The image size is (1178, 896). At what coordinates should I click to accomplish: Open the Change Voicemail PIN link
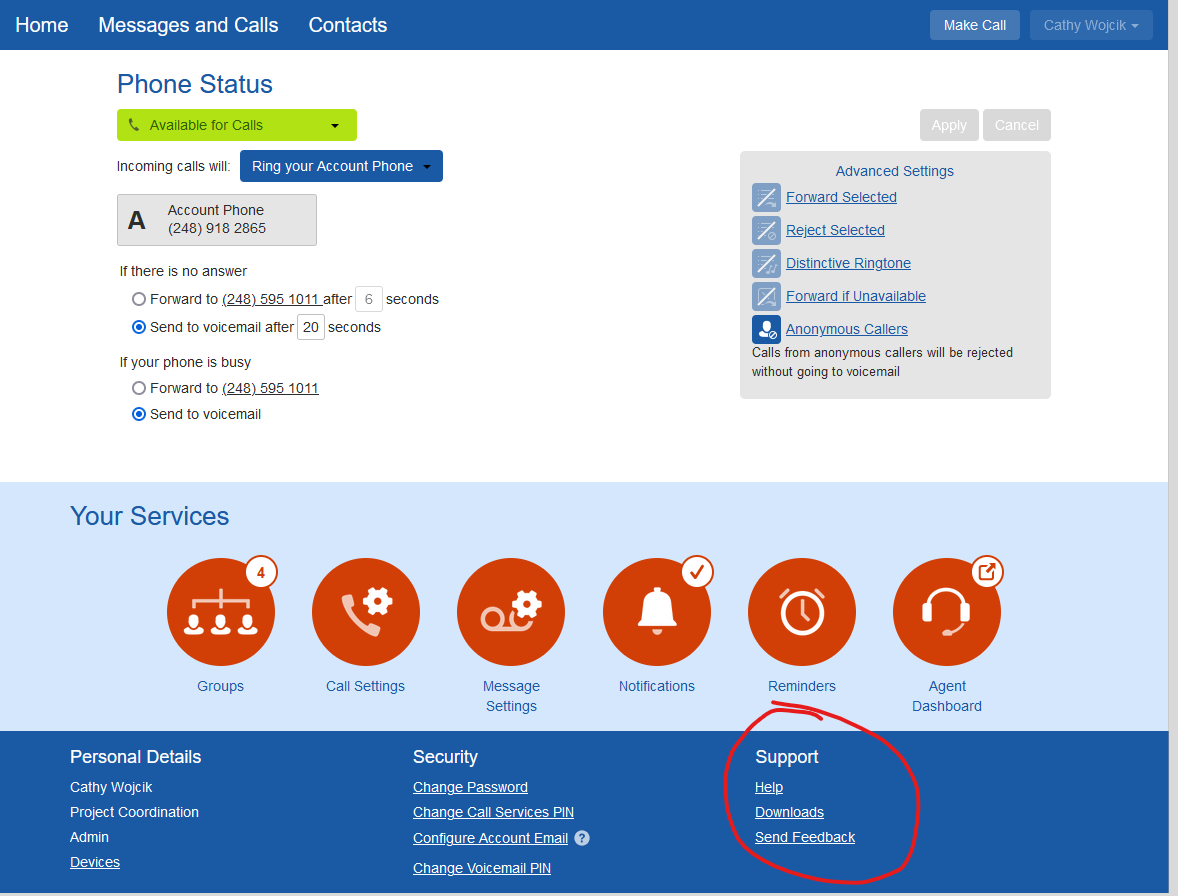click(x=482, y=868)
